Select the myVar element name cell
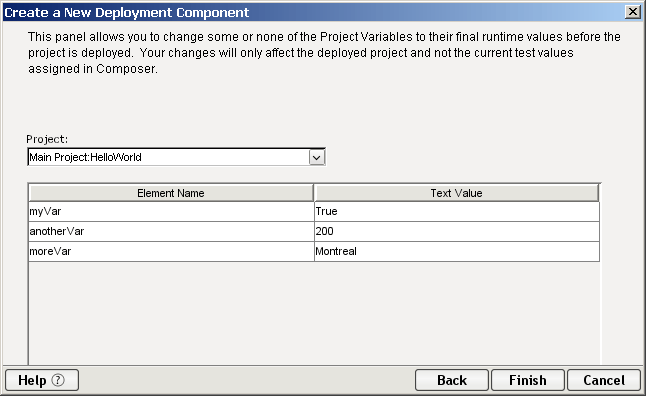Viewport: 646px width, 396px height. (171, 211)
